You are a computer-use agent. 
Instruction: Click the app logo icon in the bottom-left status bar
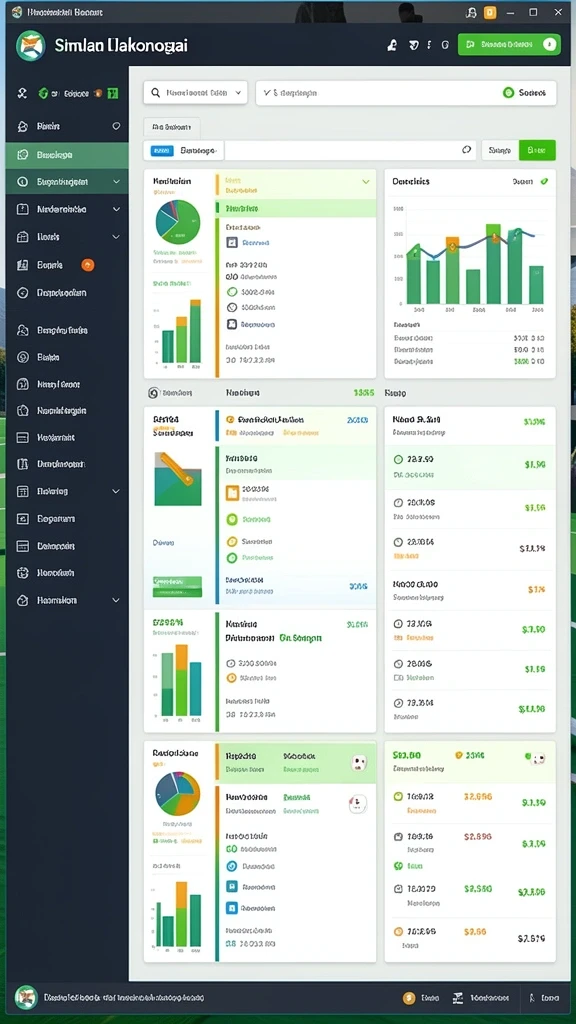coord(26,997)
